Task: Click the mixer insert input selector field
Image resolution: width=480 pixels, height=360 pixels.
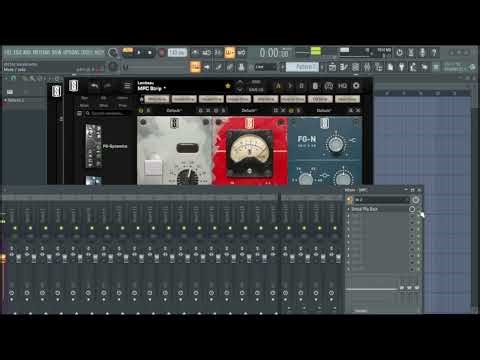Action: click(x=381, y=200)
